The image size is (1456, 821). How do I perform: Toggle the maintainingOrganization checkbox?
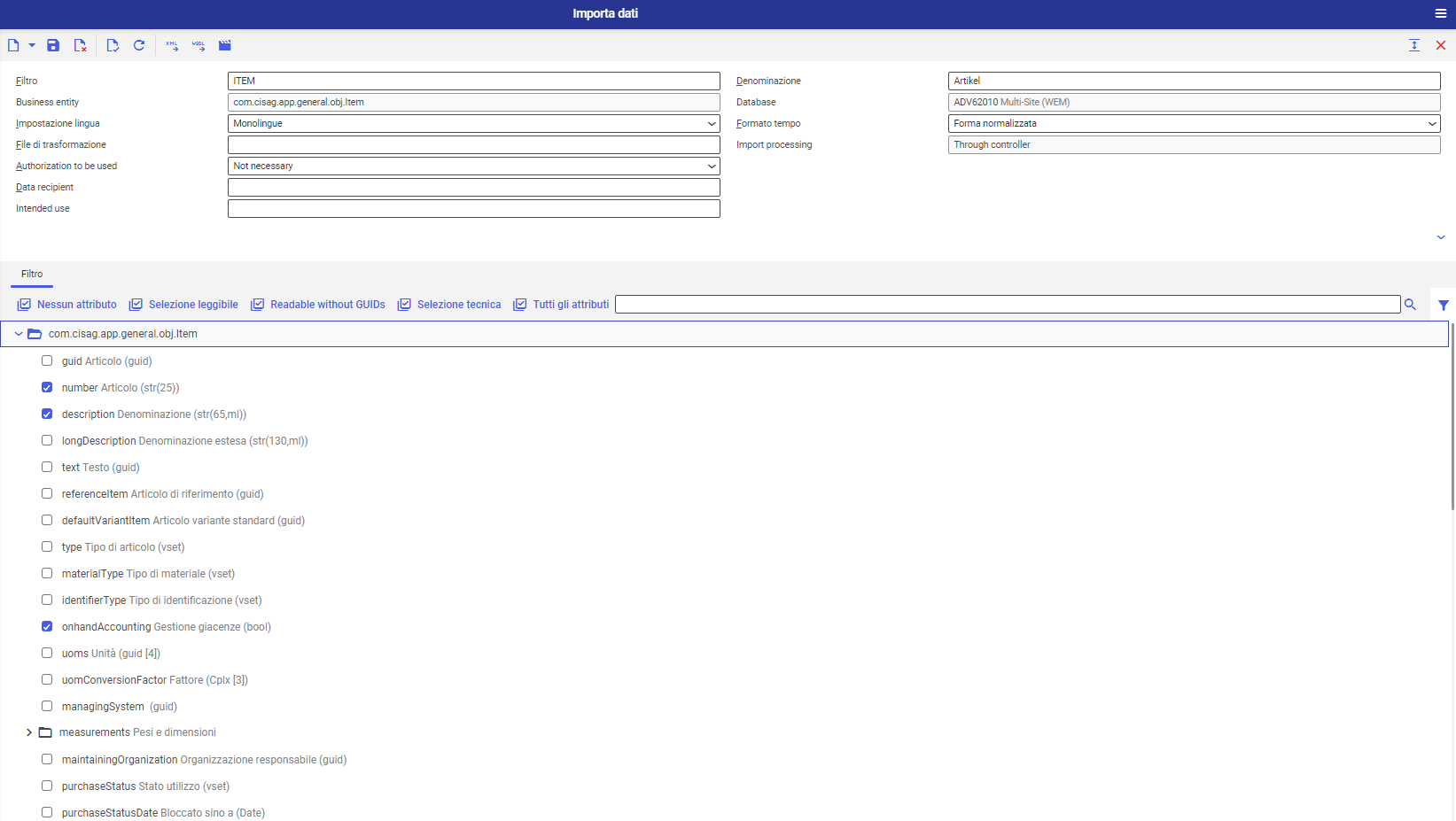[47, 759]
